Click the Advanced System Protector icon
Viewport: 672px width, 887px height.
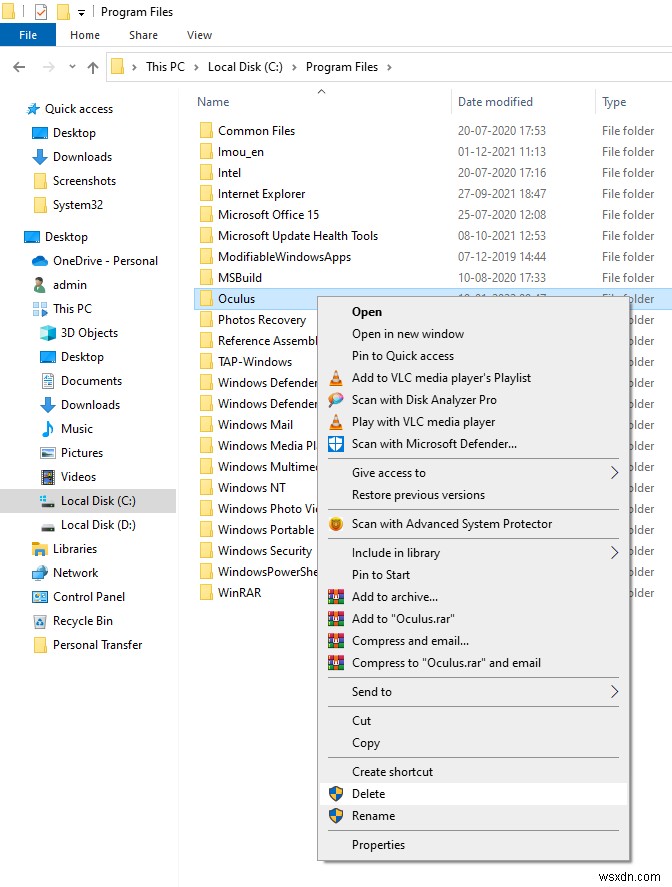tap(336, 524)
